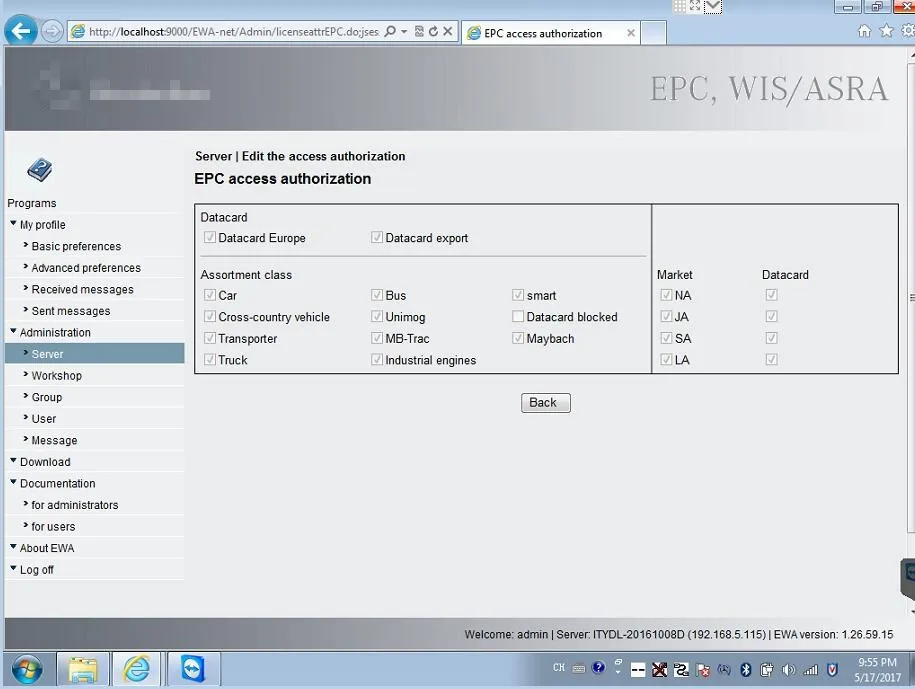Screen dimensions: 915x689
Task: Collapse the My profile menu section
Action: click(x=43, y=225)
